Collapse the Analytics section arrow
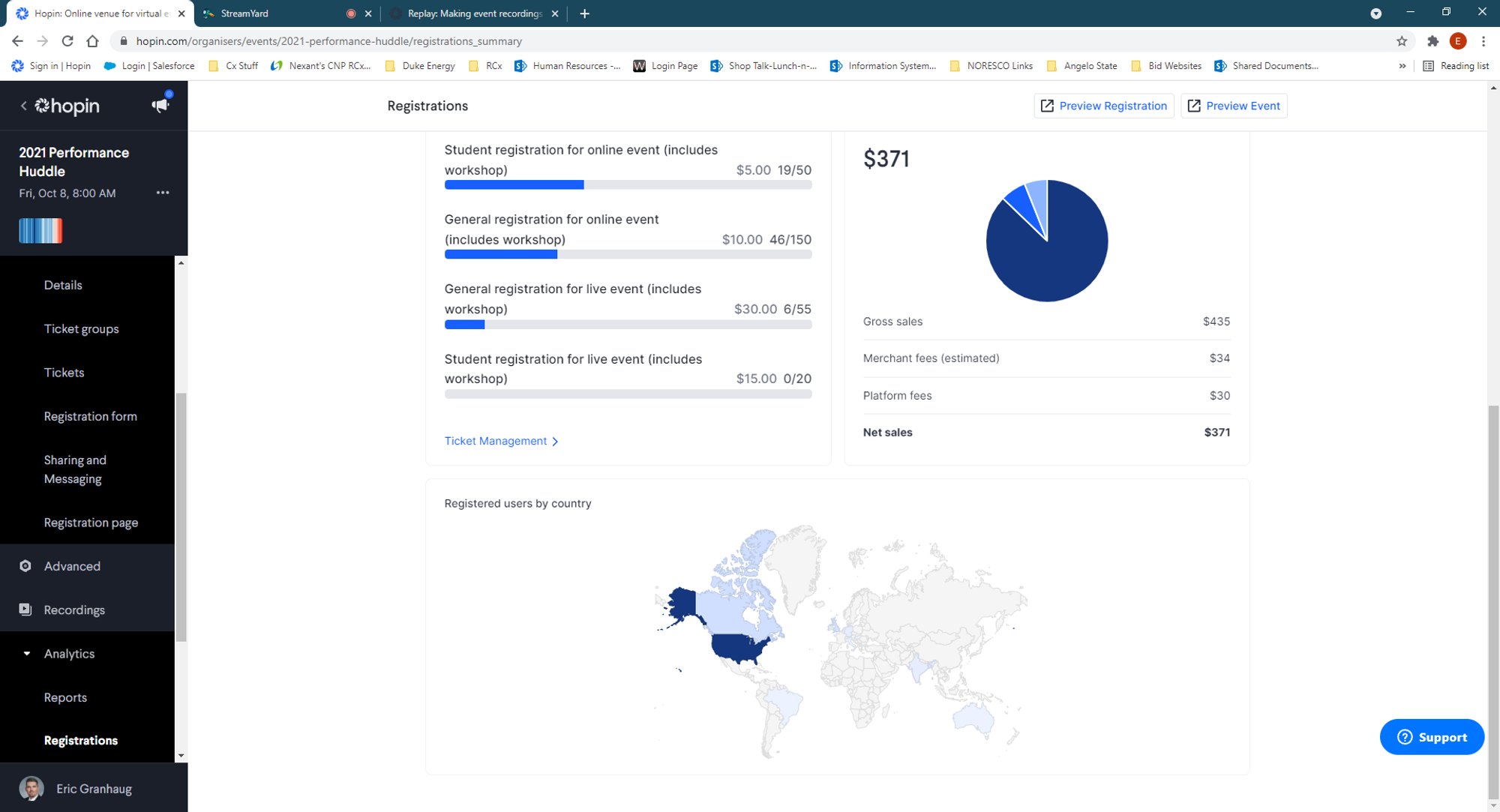Screen dimensions: 1500x812 pyautogui.click(x=27, y=654)
